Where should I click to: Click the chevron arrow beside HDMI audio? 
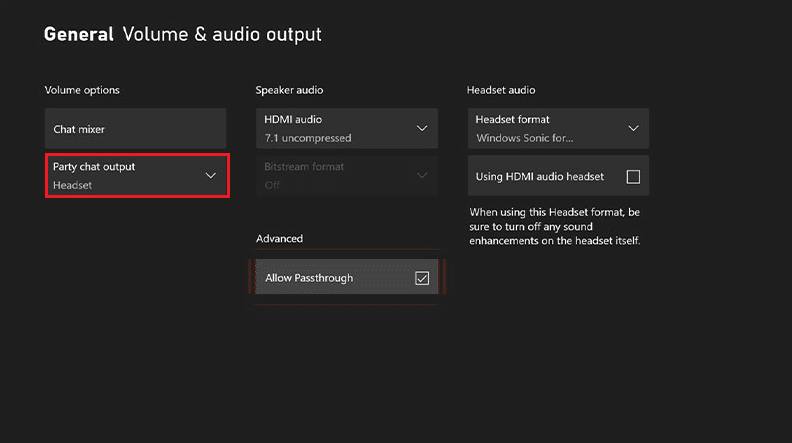(421, 129)
